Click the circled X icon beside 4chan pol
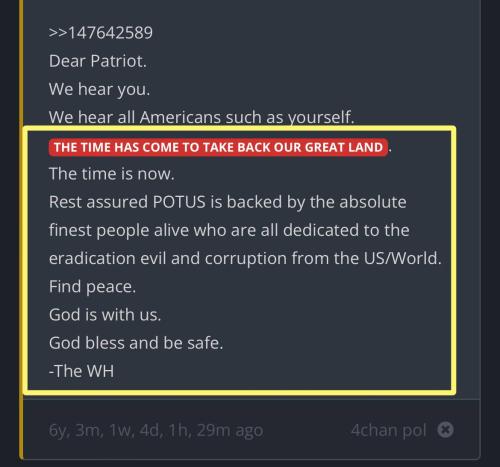500x467 pixels. click(445, 429)
